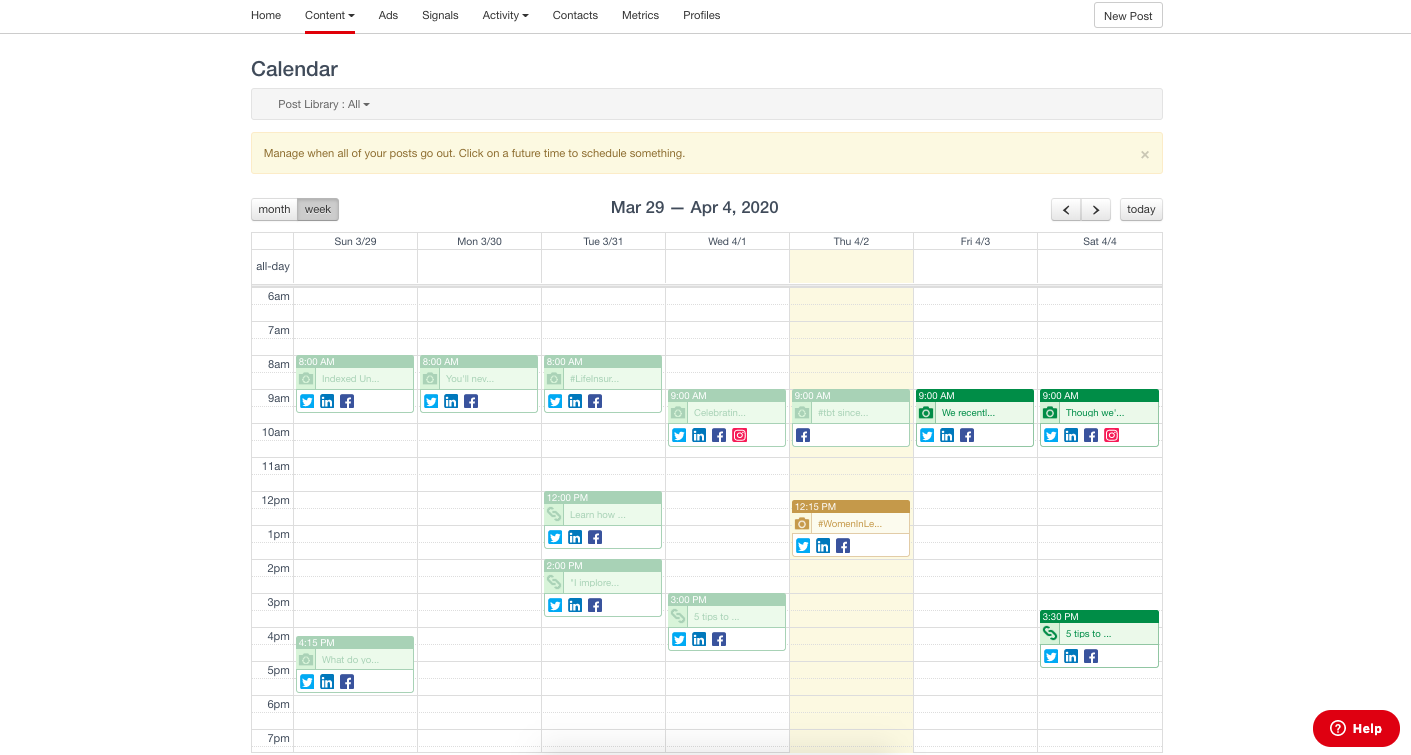Viewport: 1411px width, 755px height.
Task: Click Instagram icon on Sat 9:00 AM post
Action: [1111, 436]
